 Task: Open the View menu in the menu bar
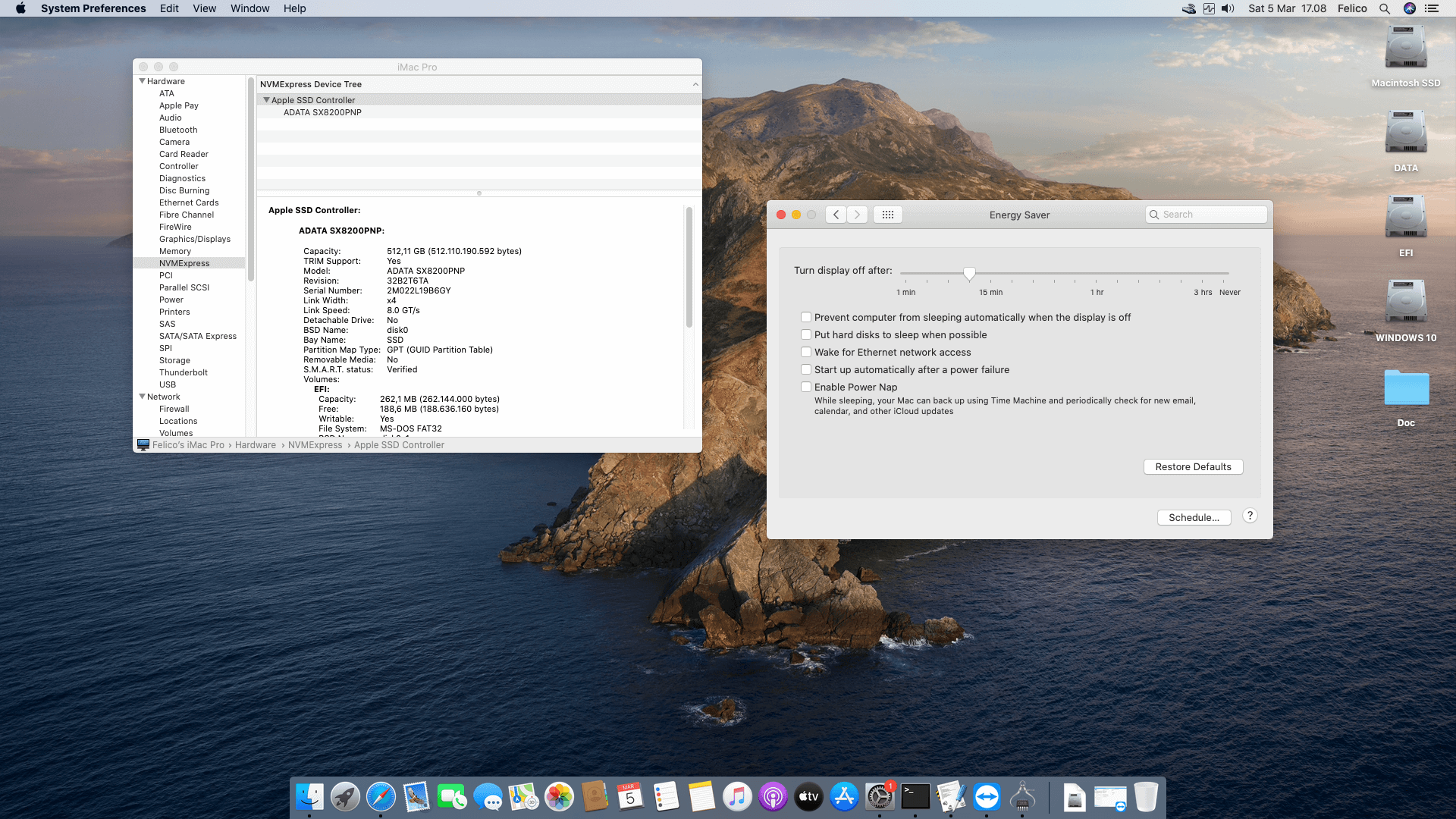204,8
